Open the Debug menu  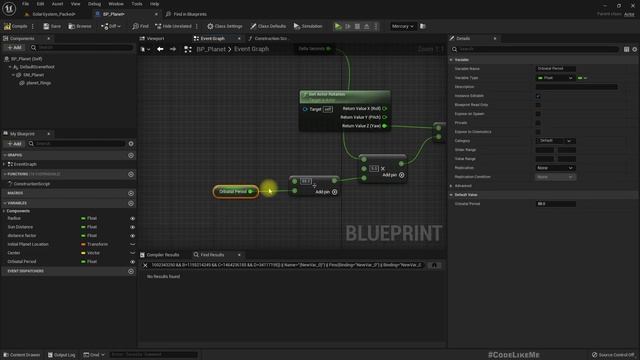[x=94, y=4]
